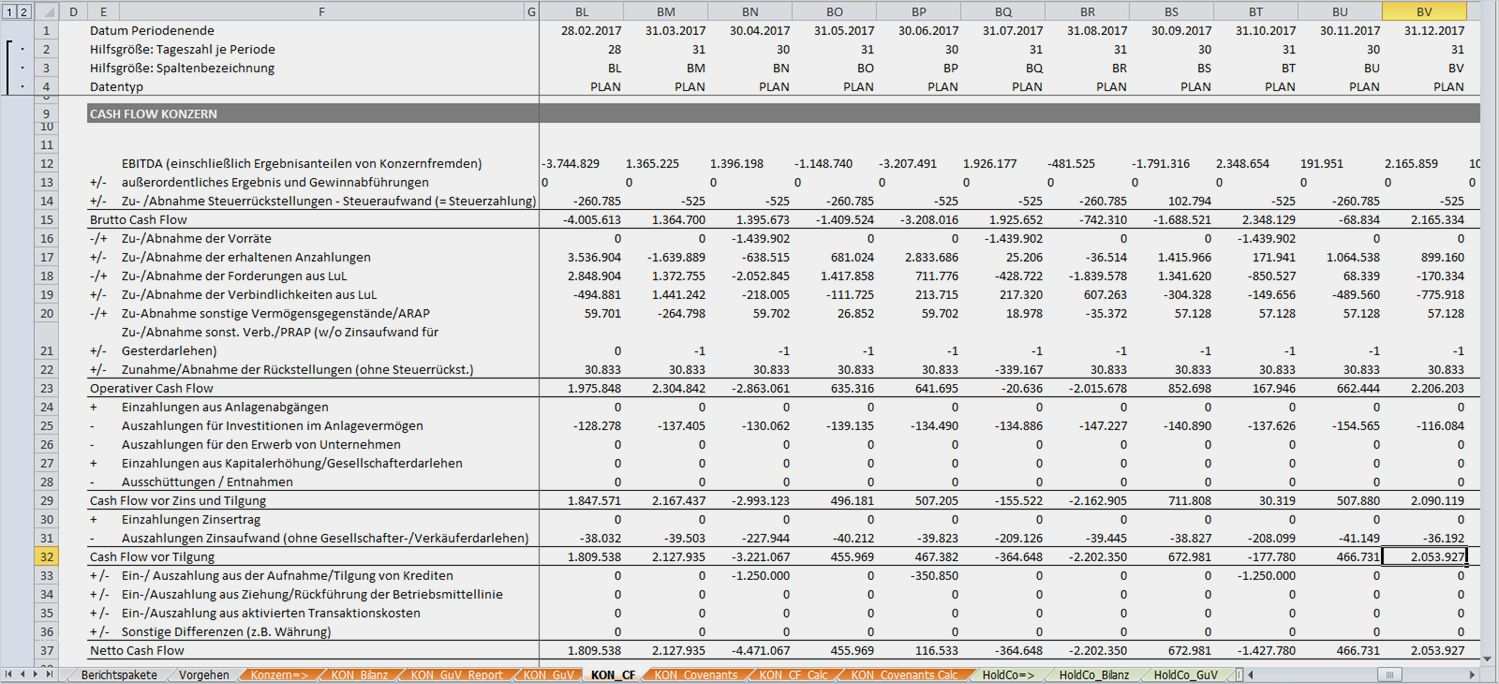Select column header BL
This screenshot has height=684, width=1499.
pos(581,11)
